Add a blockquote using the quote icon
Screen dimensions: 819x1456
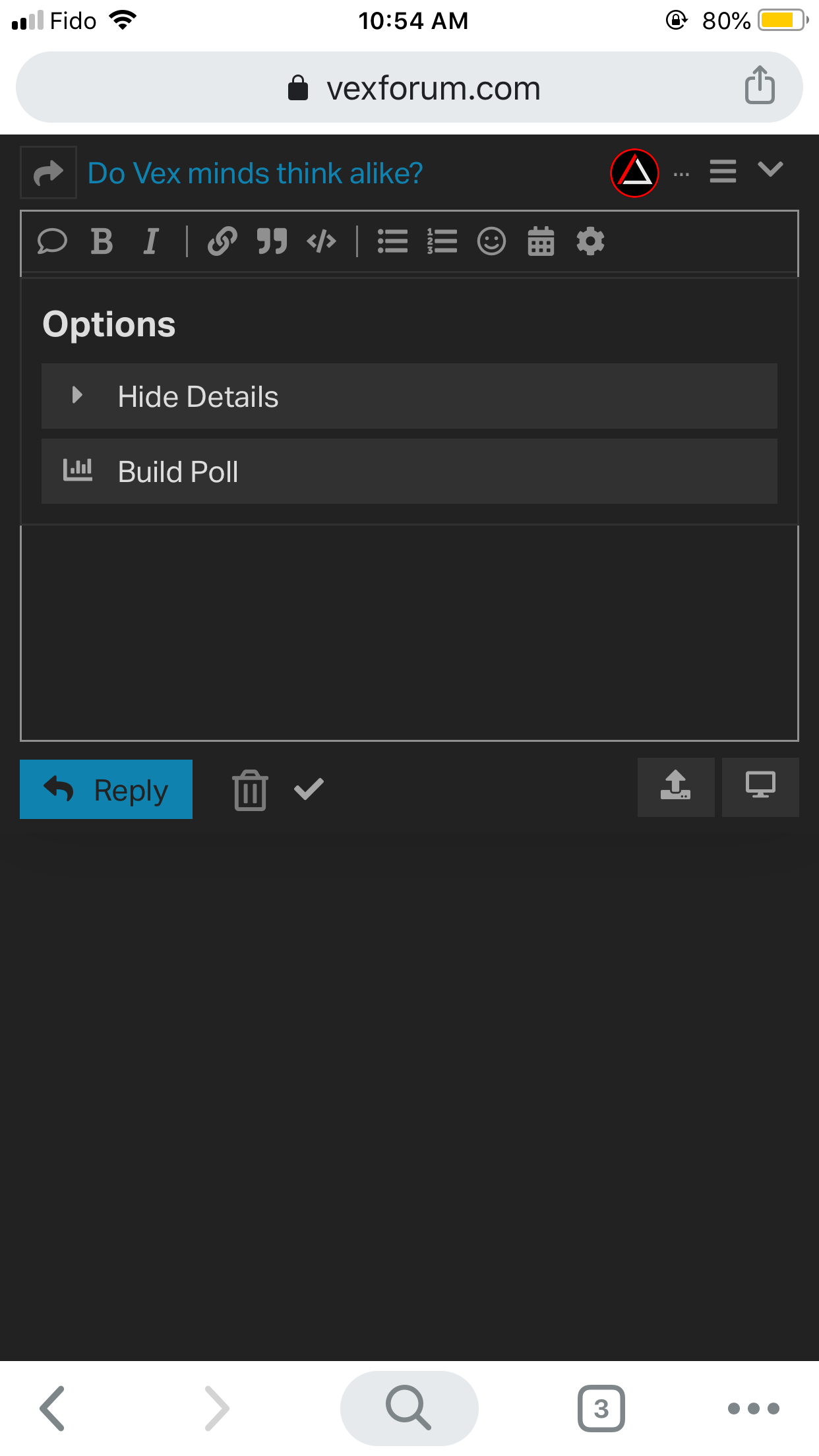272,241
